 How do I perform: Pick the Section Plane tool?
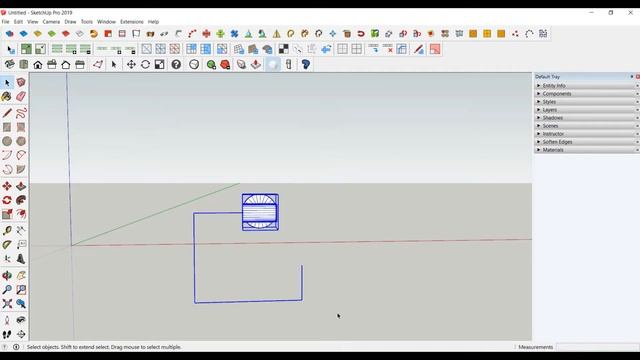21,334
